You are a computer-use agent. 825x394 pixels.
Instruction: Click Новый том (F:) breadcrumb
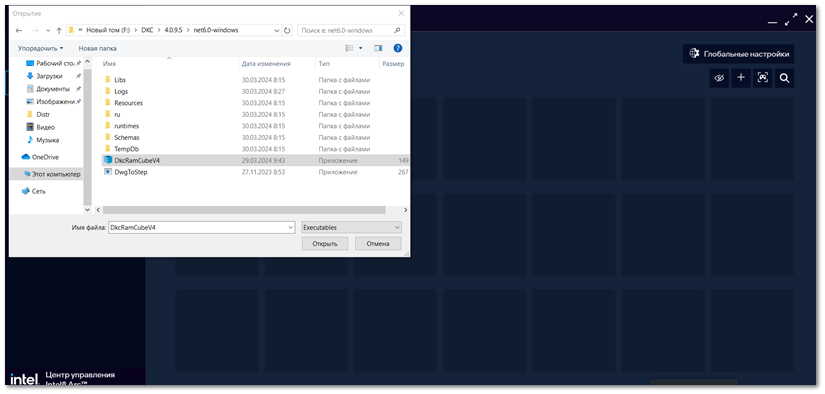pyautogui.click(x=108, y=31)
